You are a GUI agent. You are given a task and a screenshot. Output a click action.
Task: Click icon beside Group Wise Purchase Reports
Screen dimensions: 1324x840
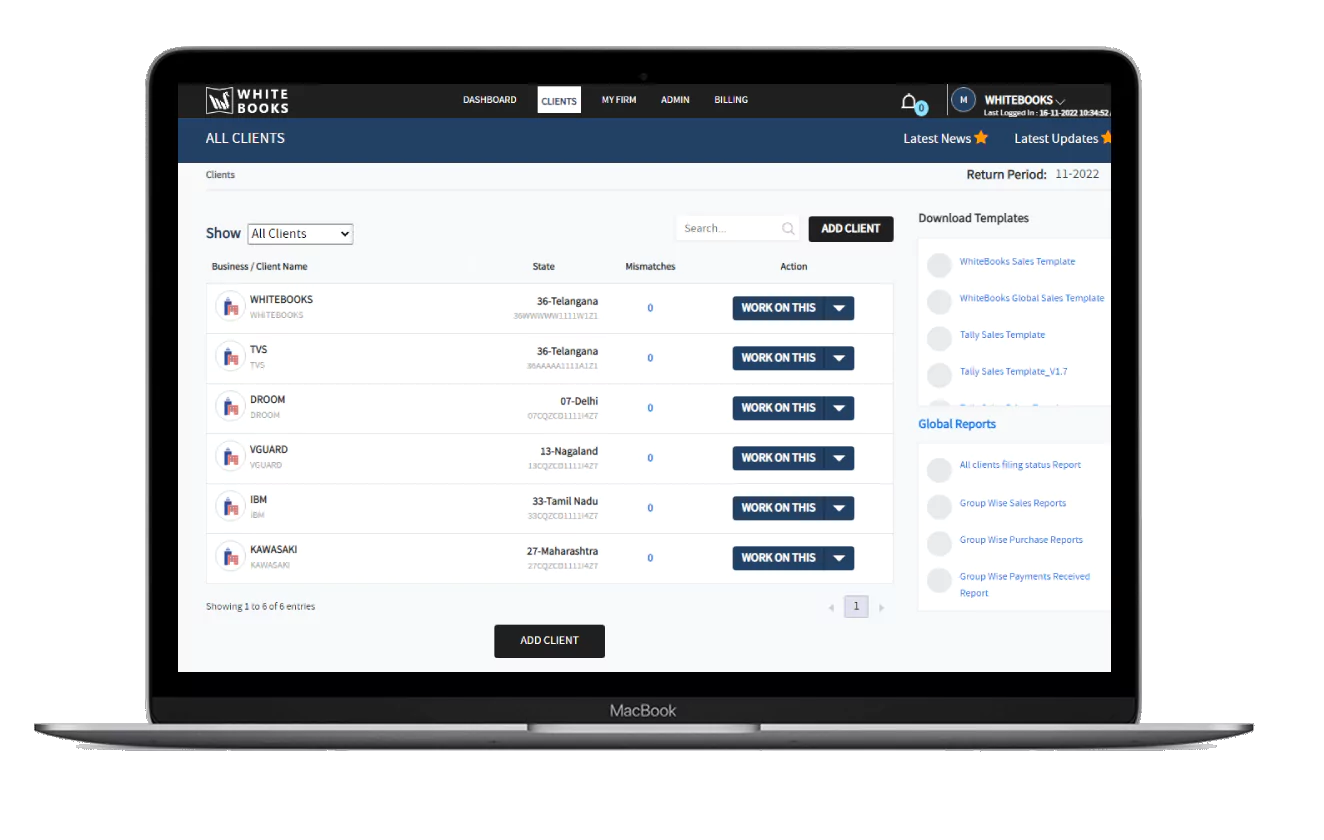tap(939, 543)
